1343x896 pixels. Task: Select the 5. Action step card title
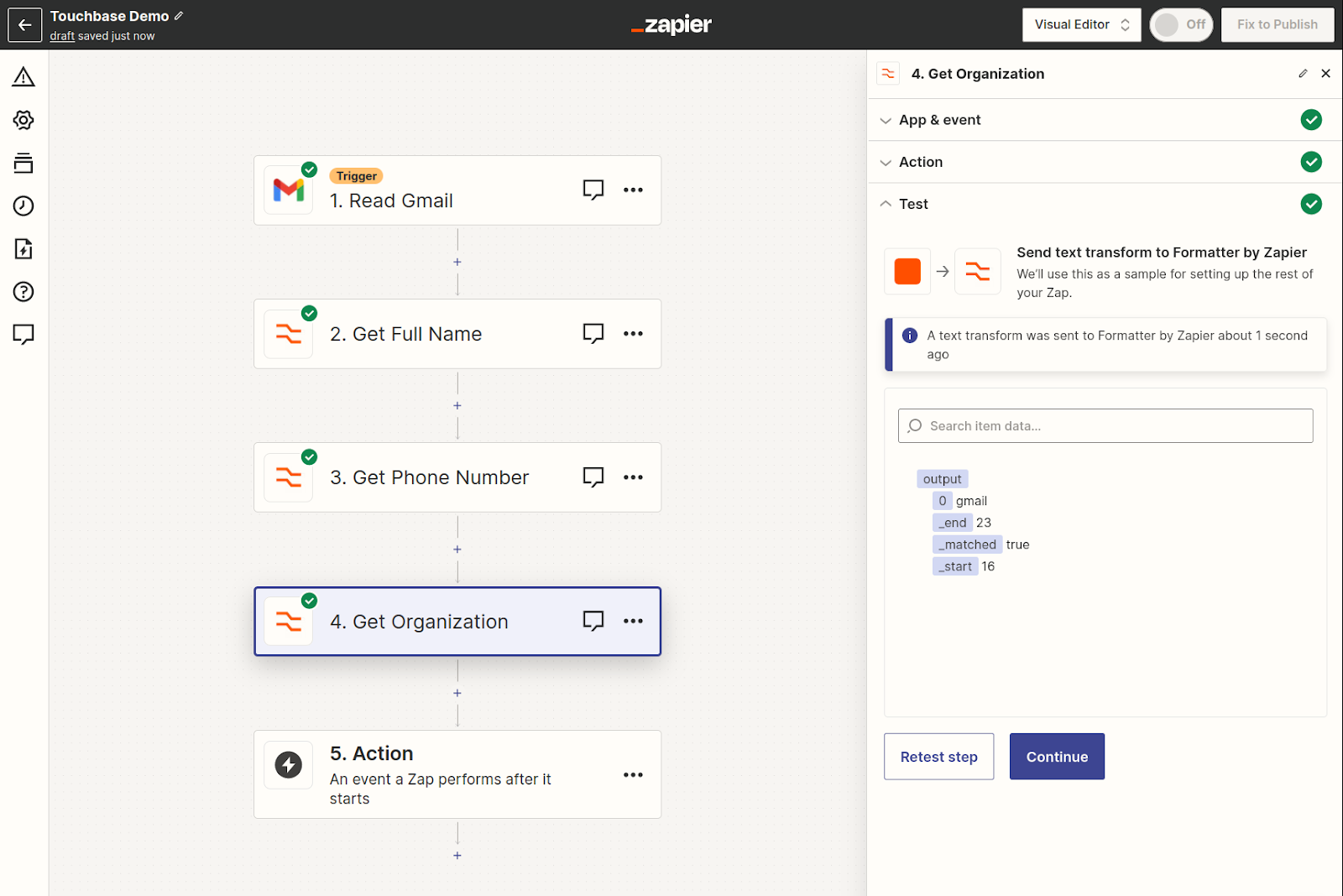point(371,753)
